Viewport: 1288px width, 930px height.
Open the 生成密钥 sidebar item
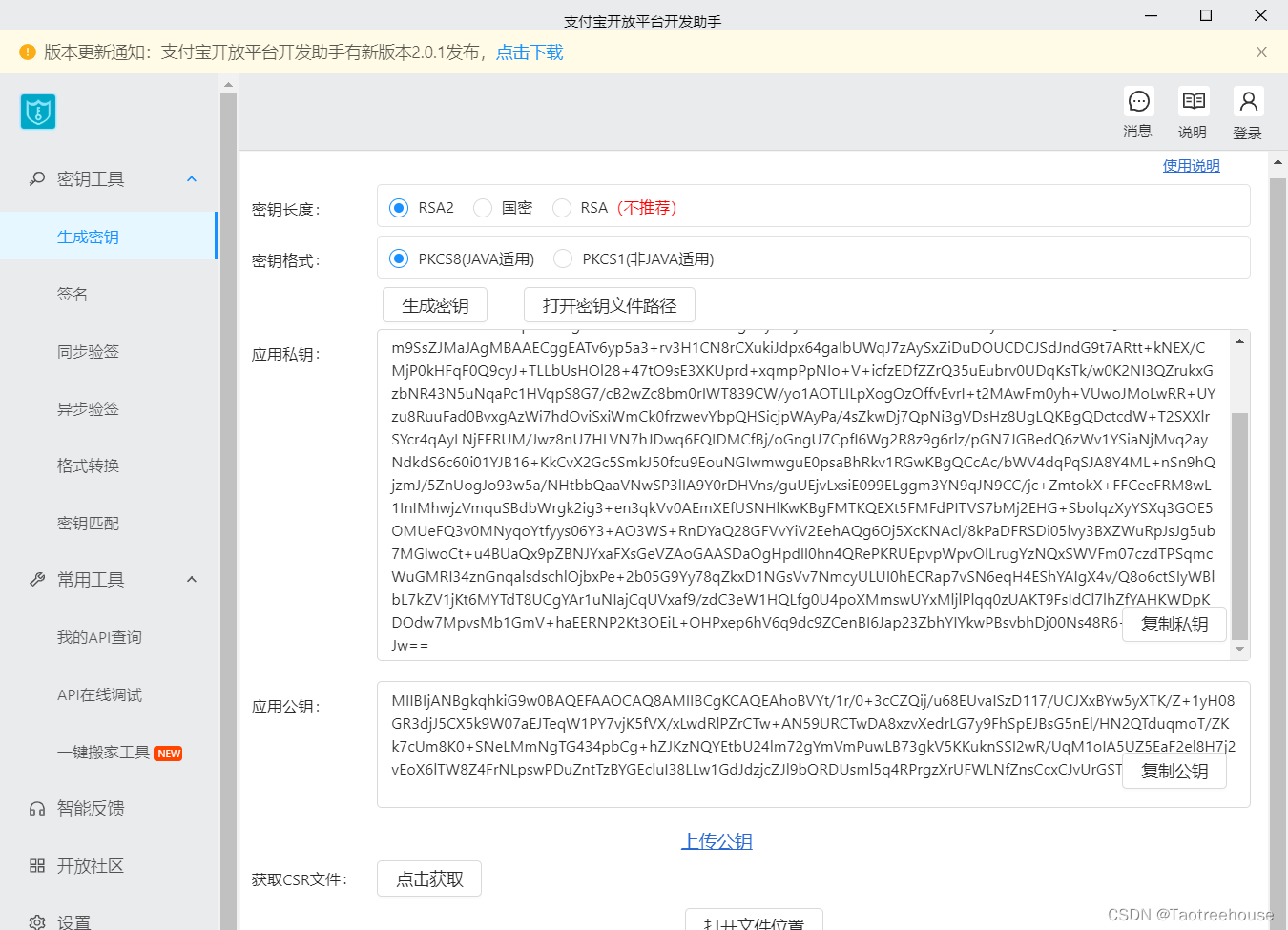click(x=109, y=237)
